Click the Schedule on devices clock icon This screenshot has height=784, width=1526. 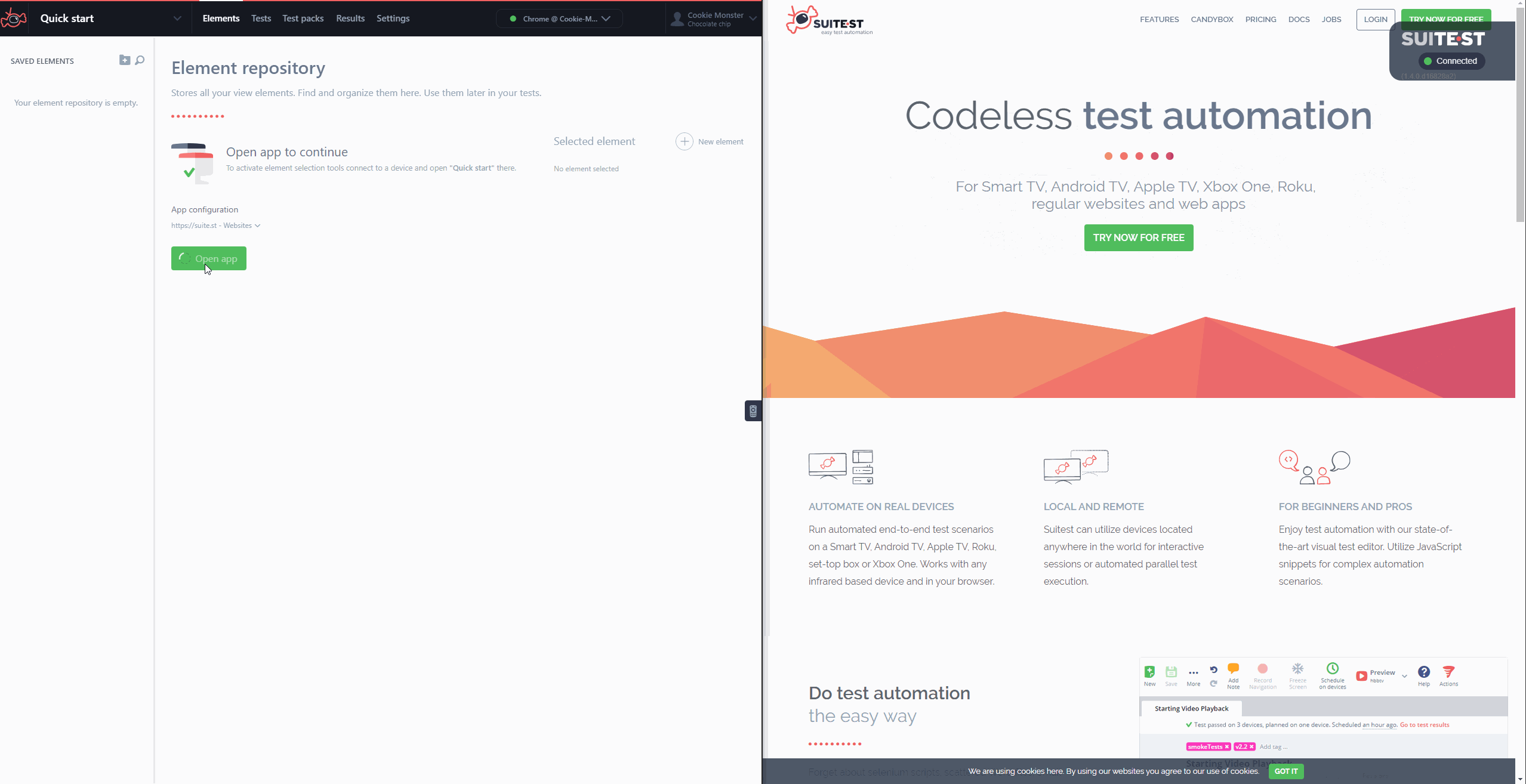[x=1332, y=668]
